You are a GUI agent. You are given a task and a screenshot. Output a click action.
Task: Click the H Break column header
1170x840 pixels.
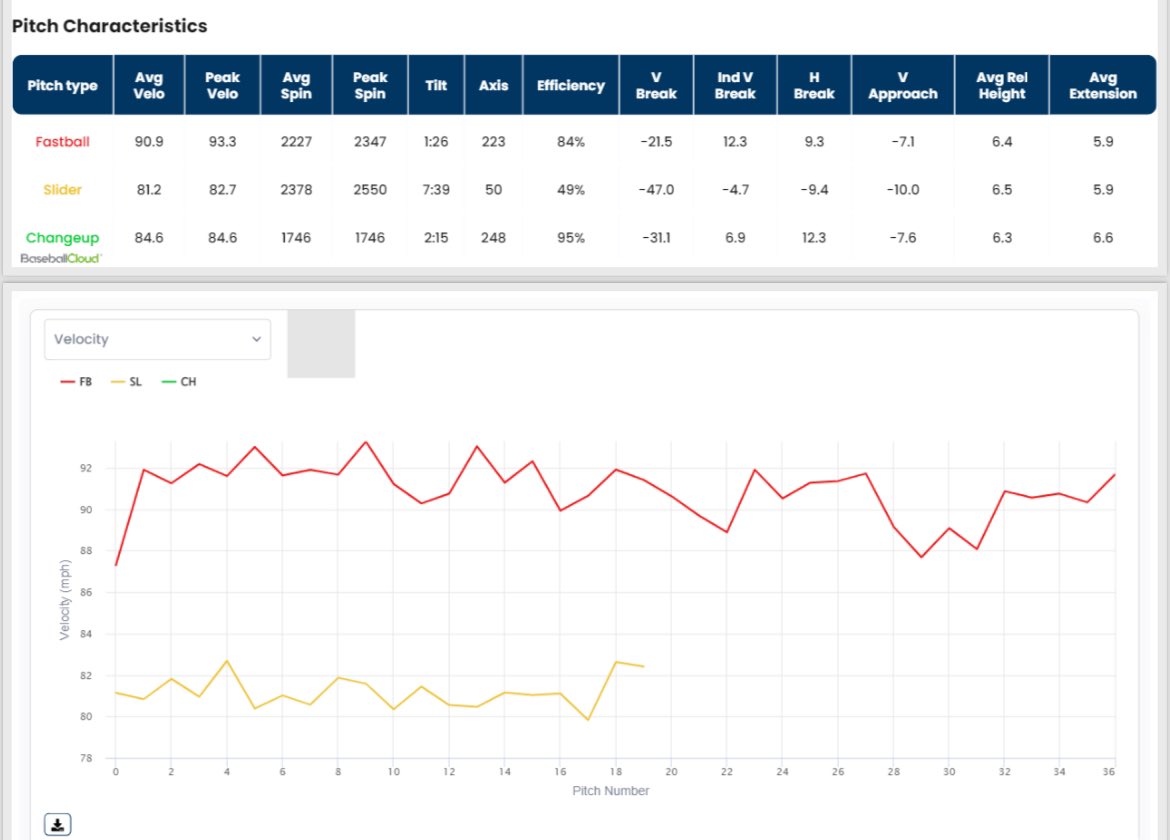point(814,85)
